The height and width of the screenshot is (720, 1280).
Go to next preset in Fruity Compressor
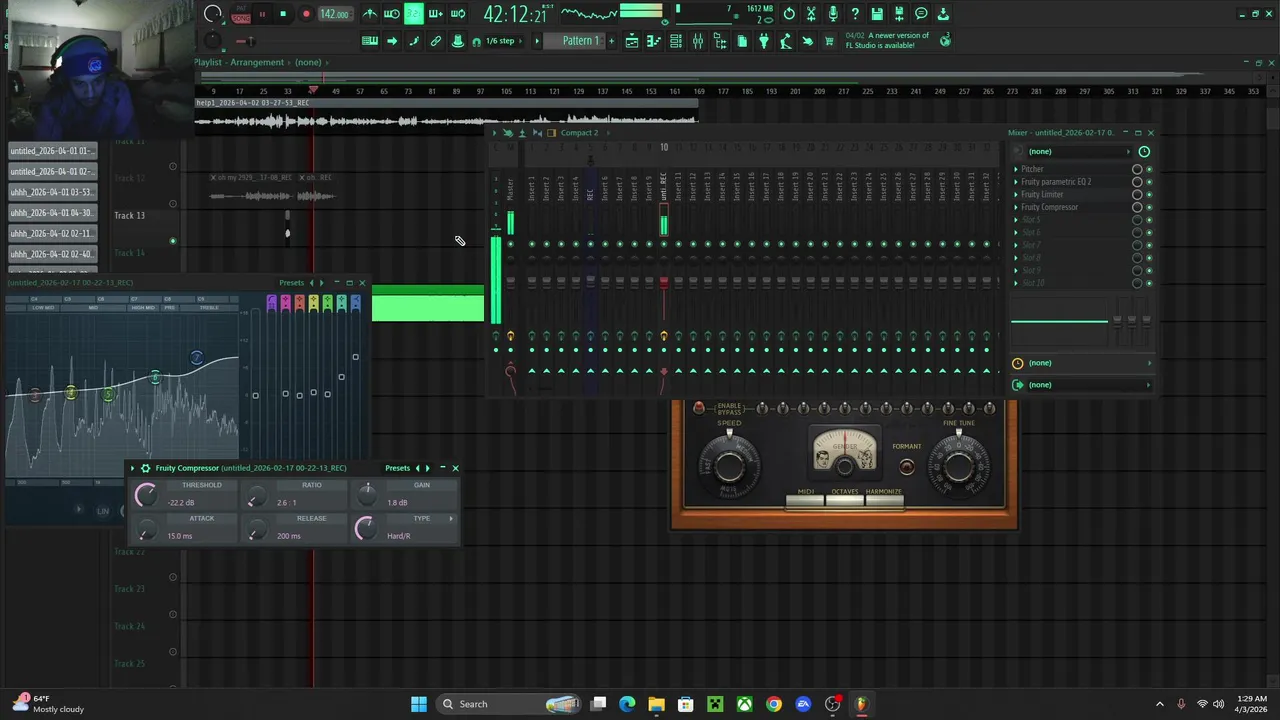[x=427, y=468]
